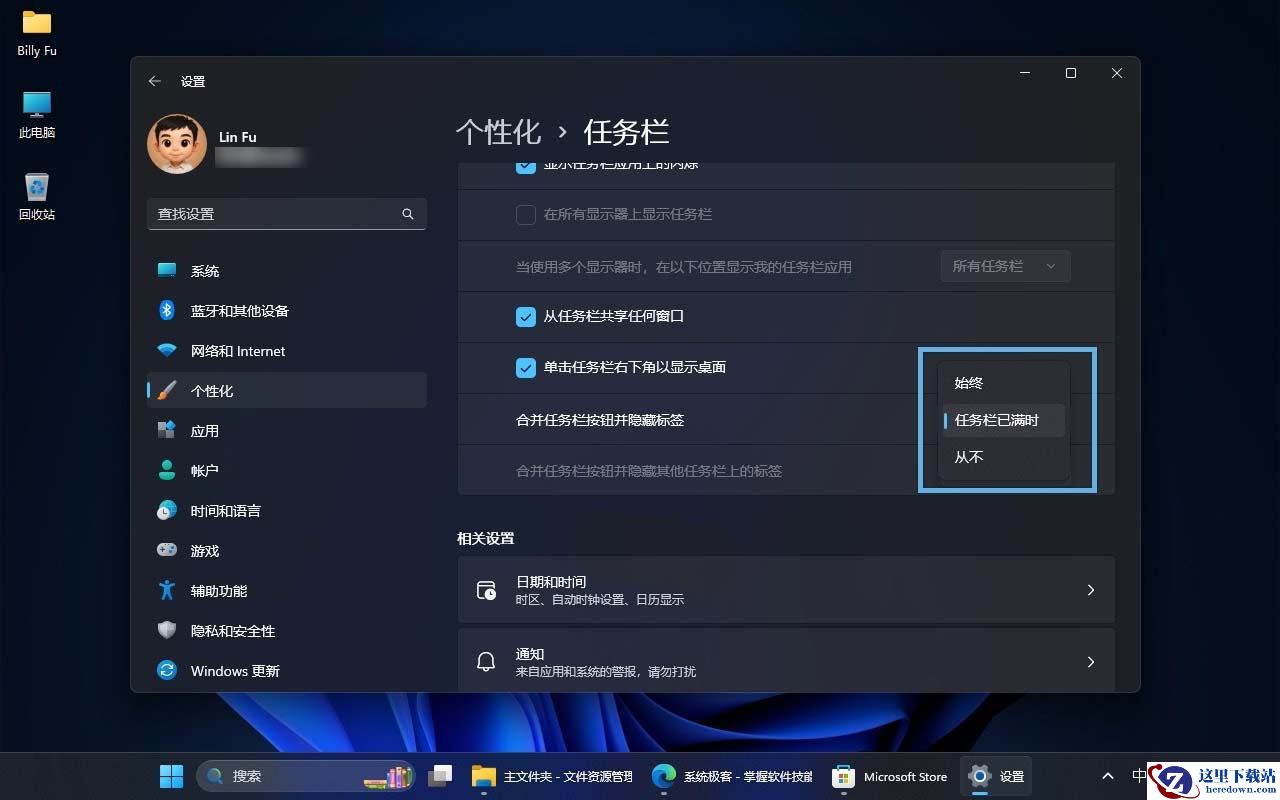Open 日期和时间 related setting
This screenshot has height=800, width=1280.
[786, 590]
